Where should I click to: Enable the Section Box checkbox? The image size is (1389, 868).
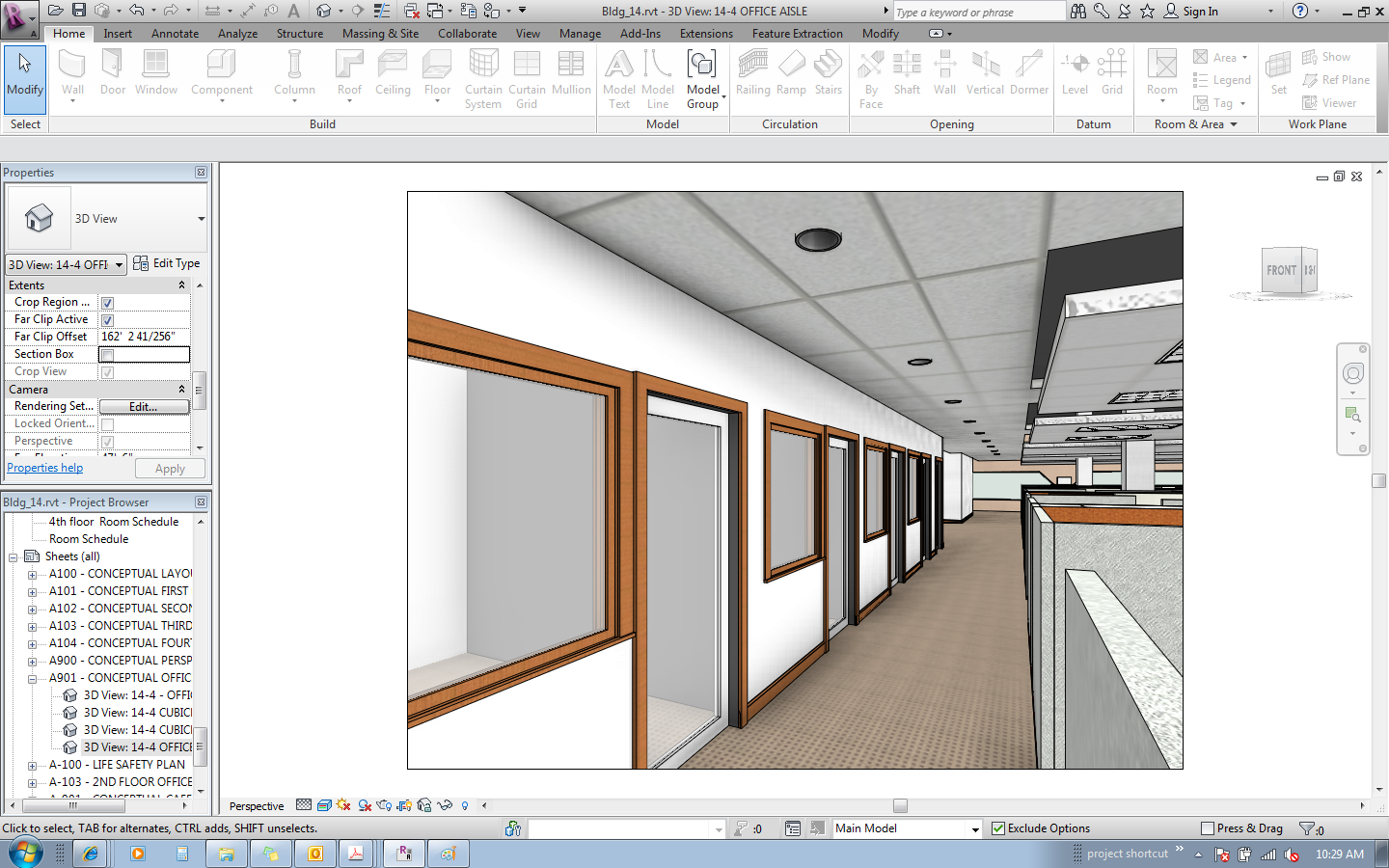pyautogui.click(x=108, y=355)
